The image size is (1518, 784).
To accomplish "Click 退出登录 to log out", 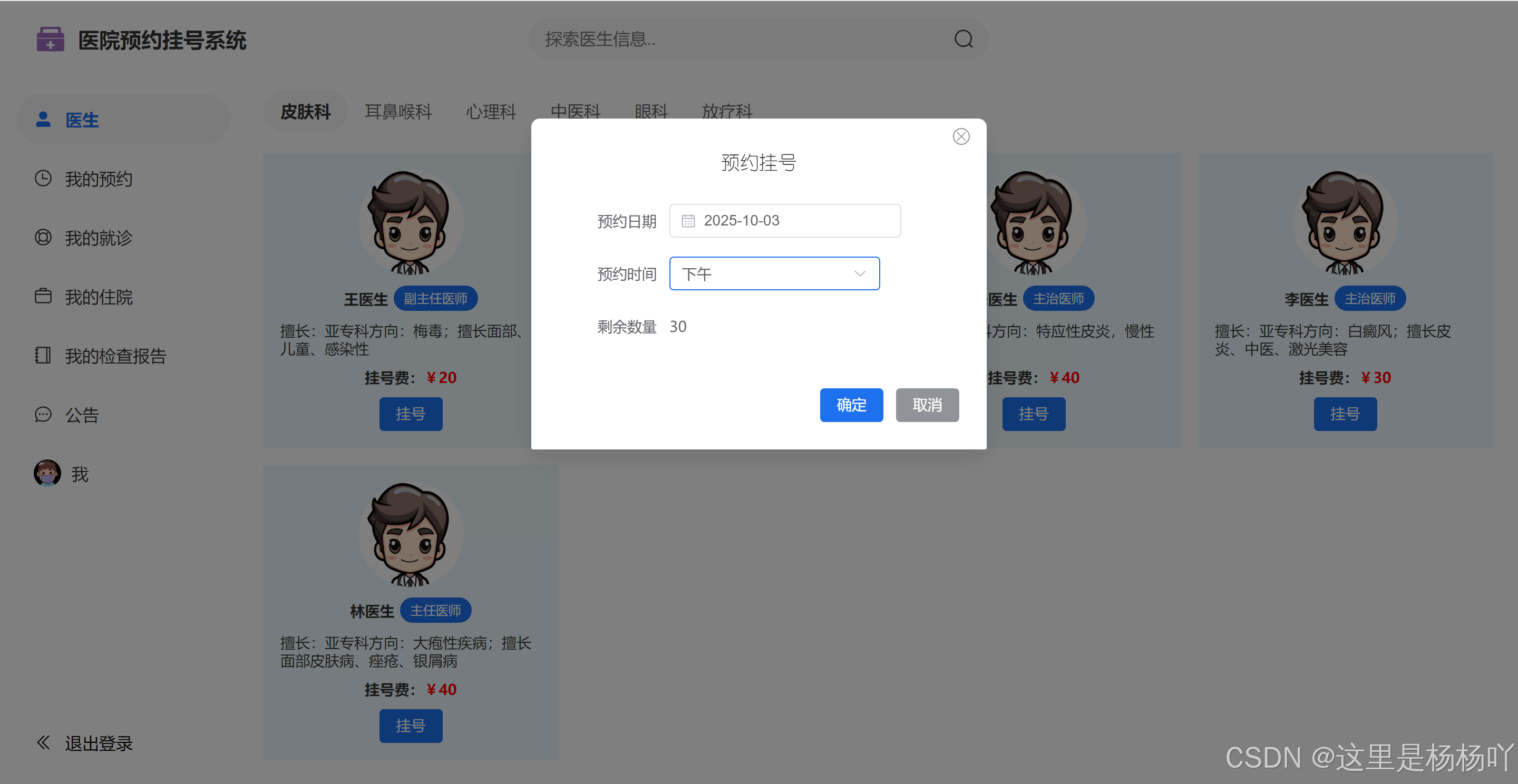I will (98, 743).
